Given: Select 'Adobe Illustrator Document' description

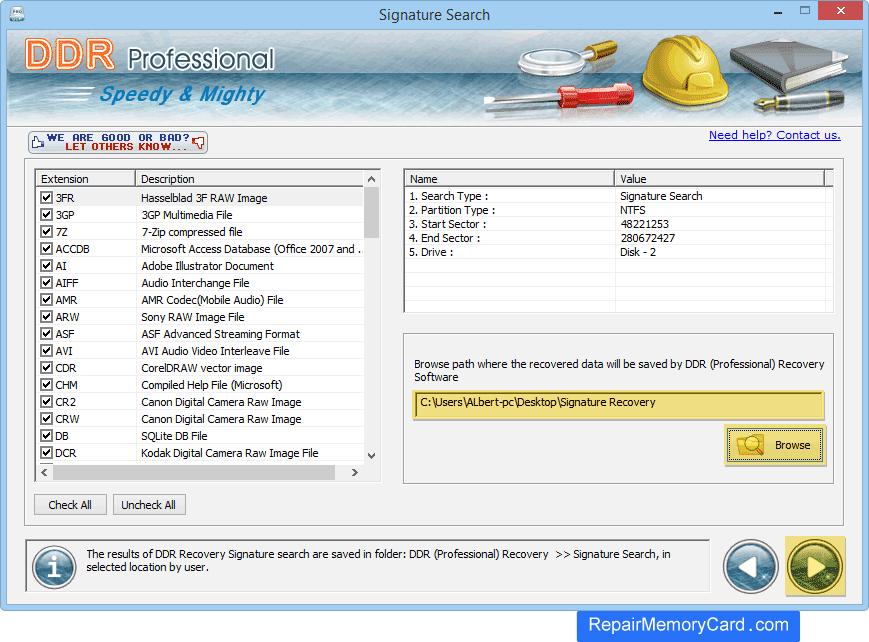Looking at the screenshot, I should pos(207,266).
